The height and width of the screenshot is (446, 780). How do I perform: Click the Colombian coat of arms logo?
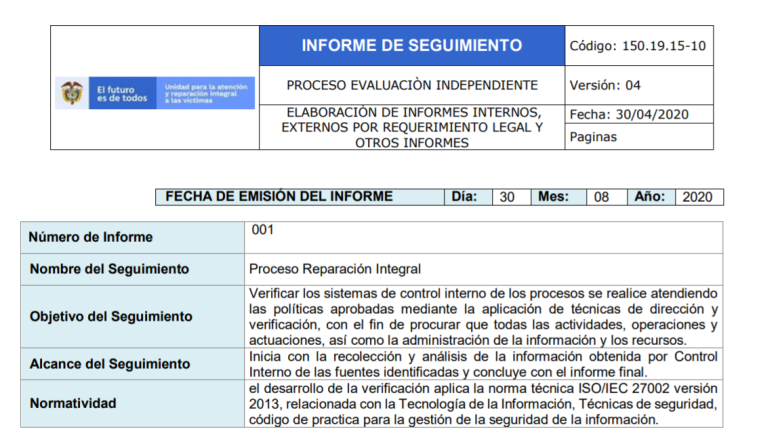click(72, 93)
